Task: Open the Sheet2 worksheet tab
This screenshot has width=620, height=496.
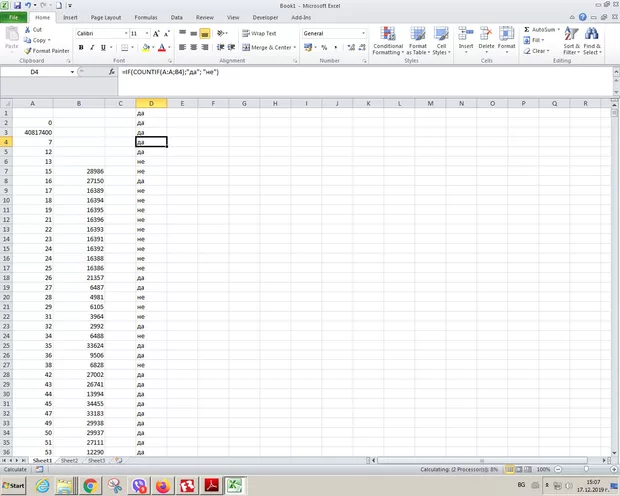Action: 69,460
